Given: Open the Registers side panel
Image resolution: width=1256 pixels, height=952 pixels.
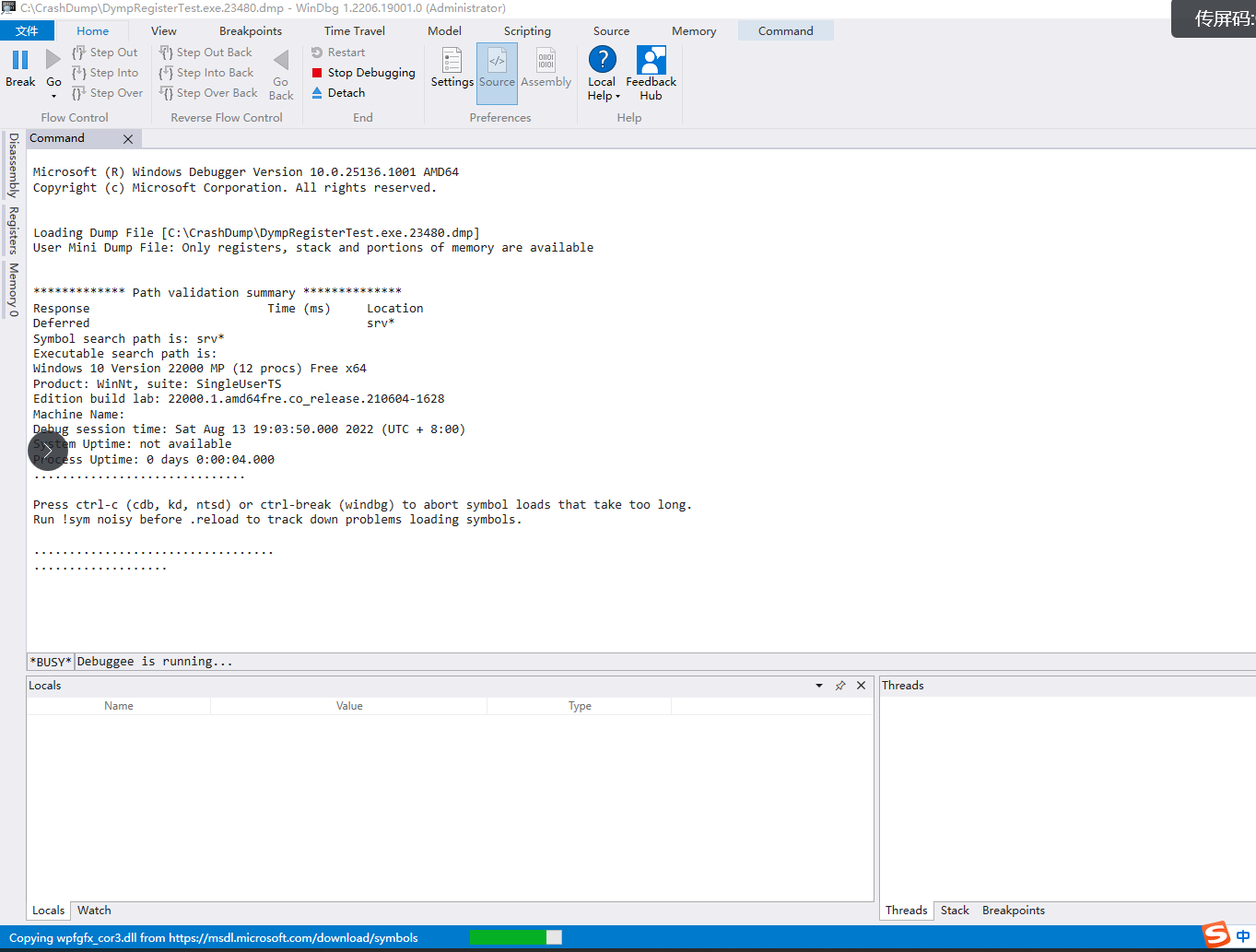Looking at the screenshot, I should [13, 229].
